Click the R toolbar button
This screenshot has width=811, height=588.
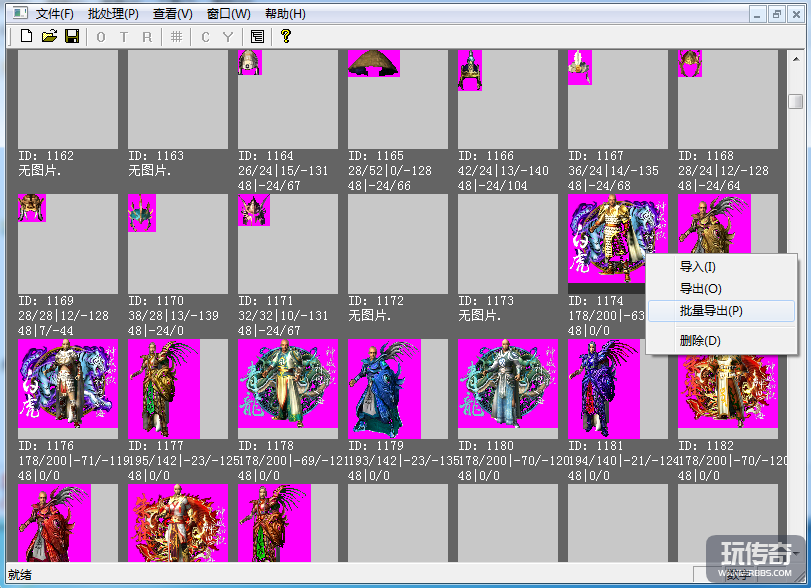pyautogui.click(x=147, y=37)
